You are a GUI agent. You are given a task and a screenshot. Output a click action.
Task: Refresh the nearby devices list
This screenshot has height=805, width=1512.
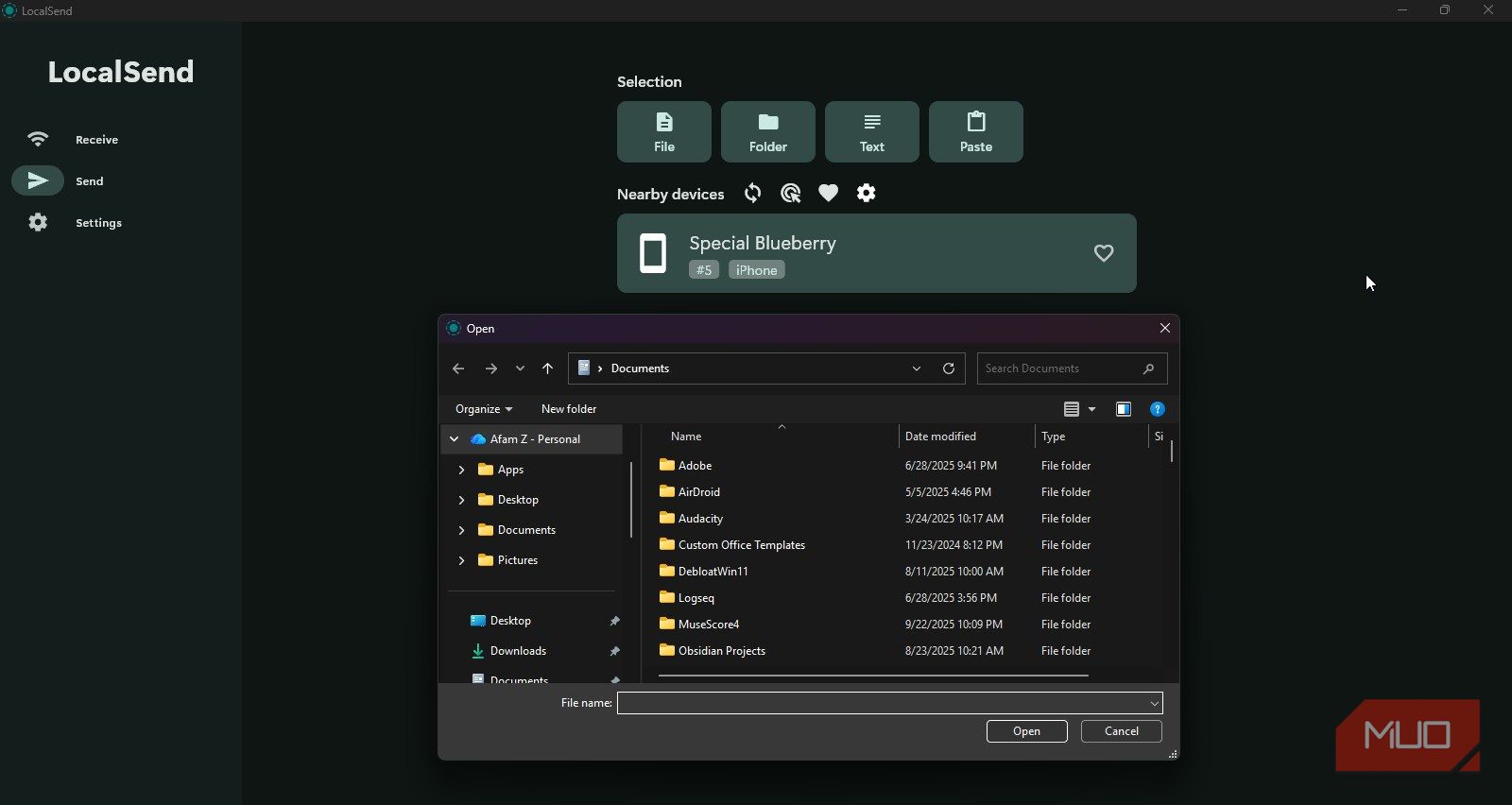coord(753,193)
